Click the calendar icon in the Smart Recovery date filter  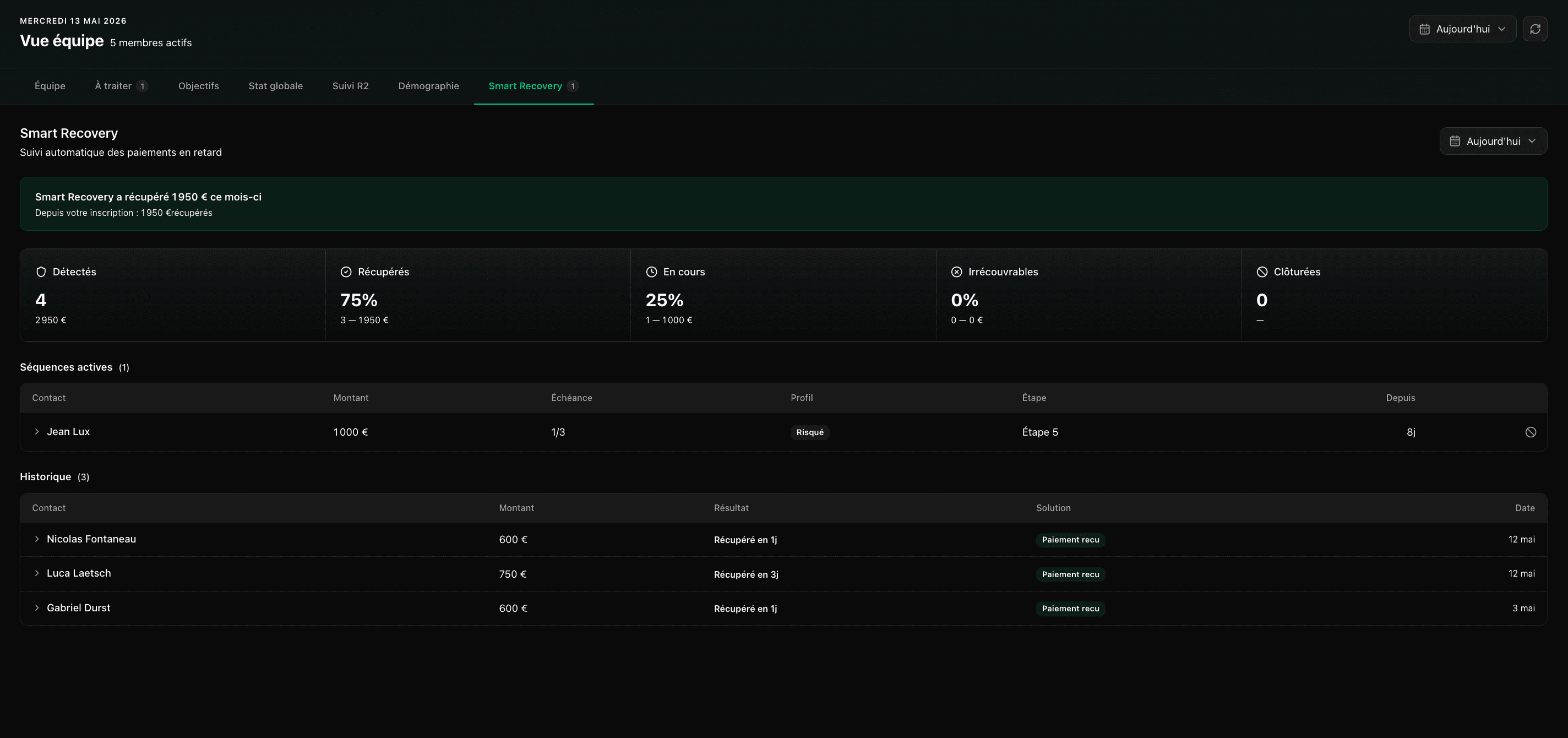click(x=1455, y=142)
